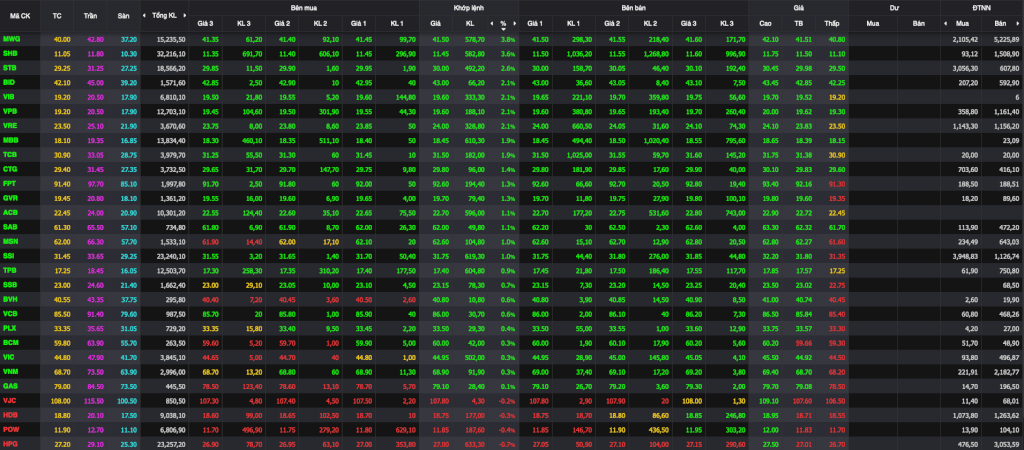Select the GVR ticker

click(10, 197)
